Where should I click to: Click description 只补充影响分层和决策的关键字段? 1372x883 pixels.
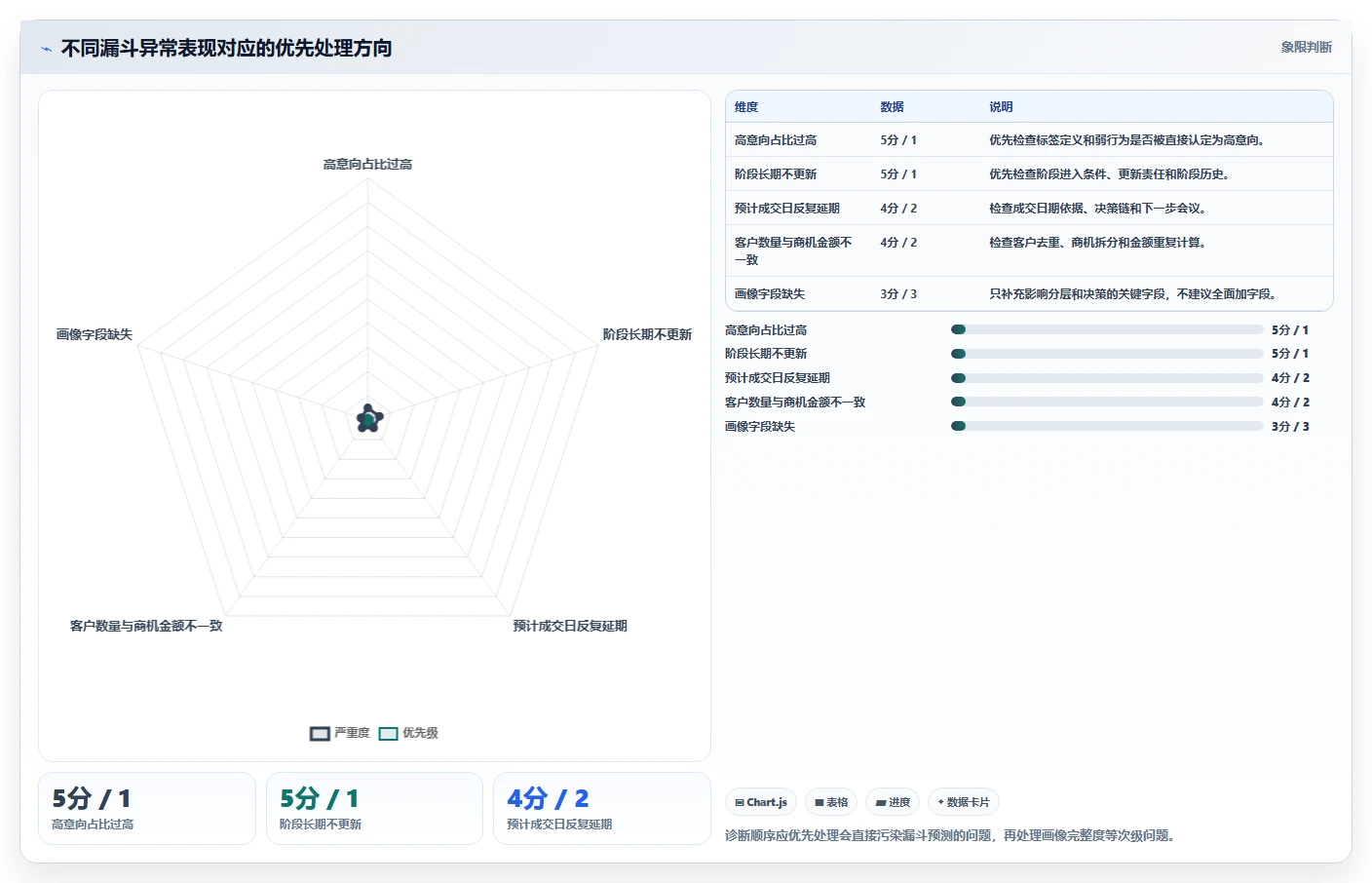point(1132,294)
